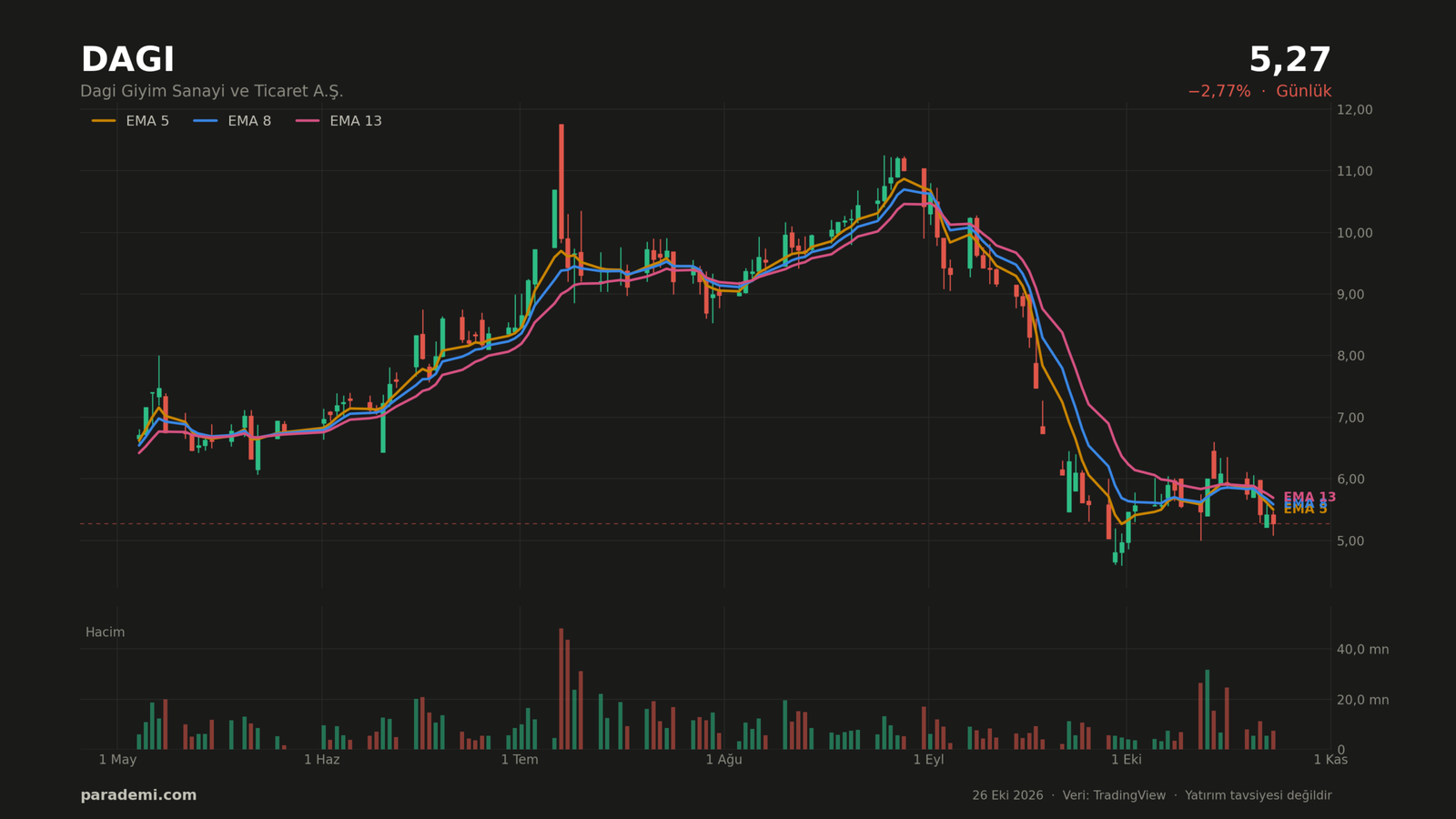Viewport: 1456px width, 819px height.
Task: Click the last price value 5,27
Action: [x=1289, y=60]
